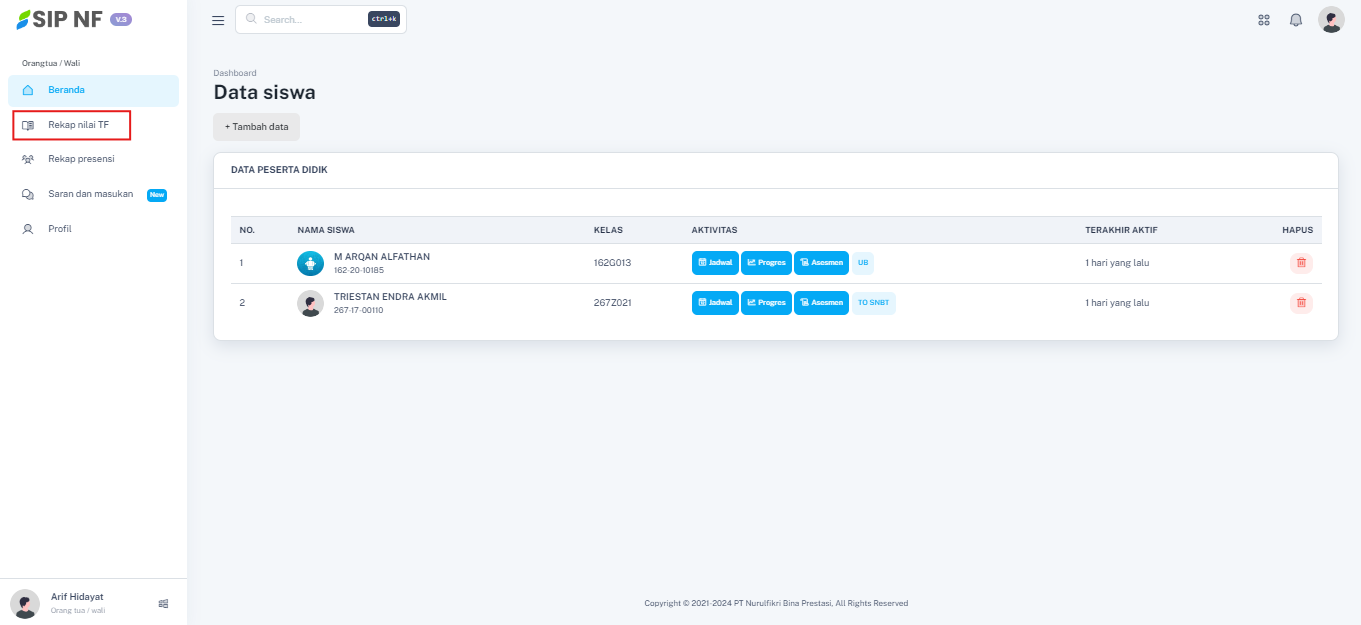Toggle the hamburger sidebar menu

[218, 20]
